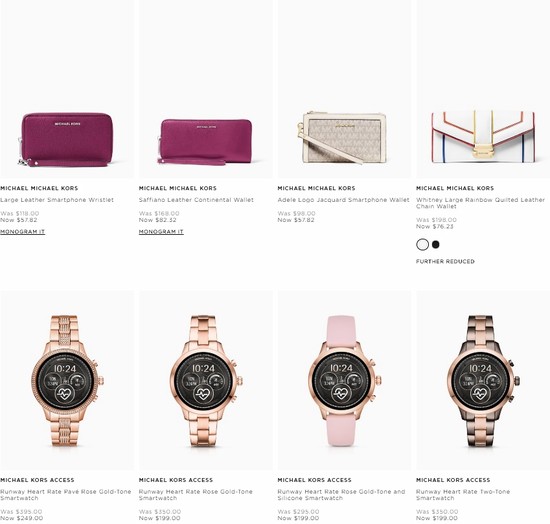Click Large Leather Smartphone Wristlet title
The height and width of the screenshot is (524, 550).
pos(57,200)
